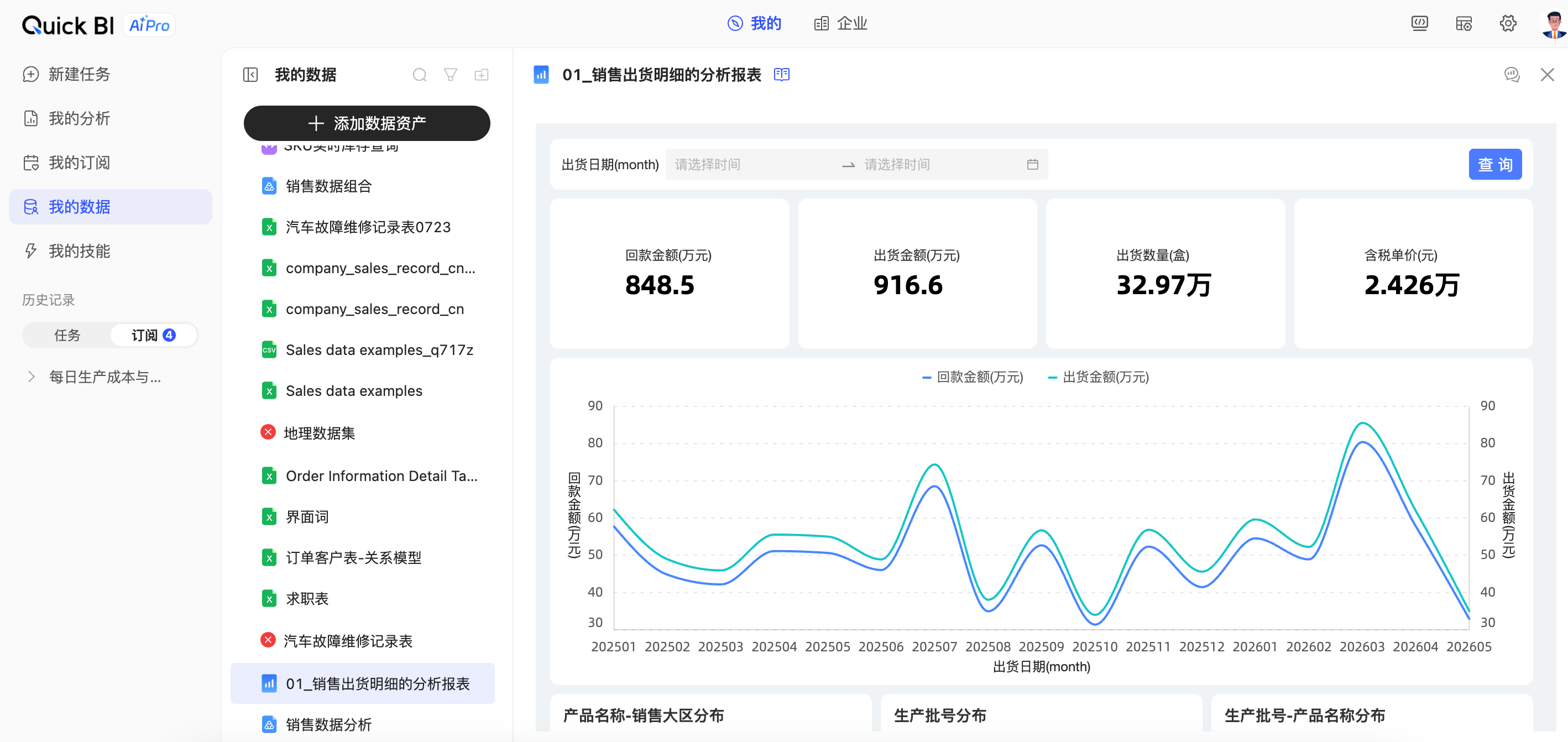Click the 生产批号分布 card title
The height and width of the screenshot is (742, 1568).
[940, 715]
